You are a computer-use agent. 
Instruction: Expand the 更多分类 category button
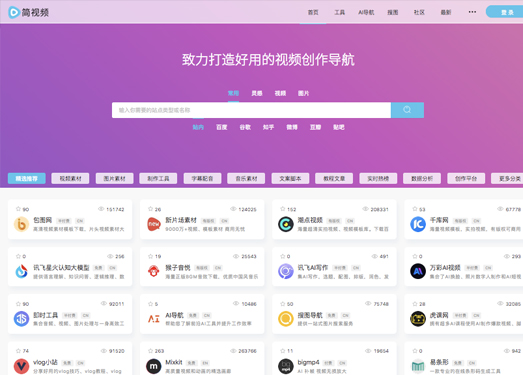tap(508, 178)
